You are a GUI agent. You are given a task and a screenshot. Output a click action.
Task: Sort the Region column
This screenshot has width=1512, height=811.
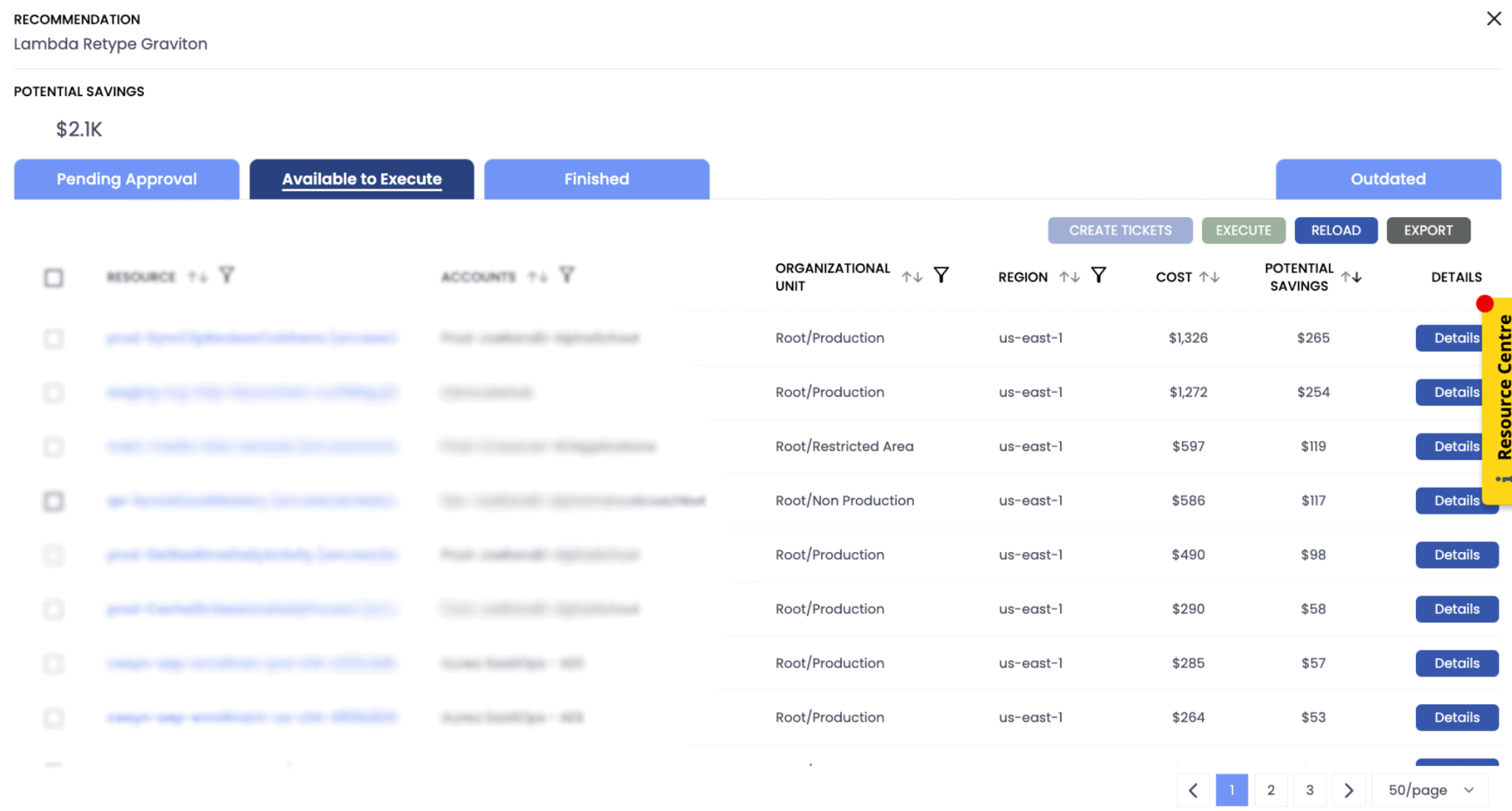(x=1069, y=277)
